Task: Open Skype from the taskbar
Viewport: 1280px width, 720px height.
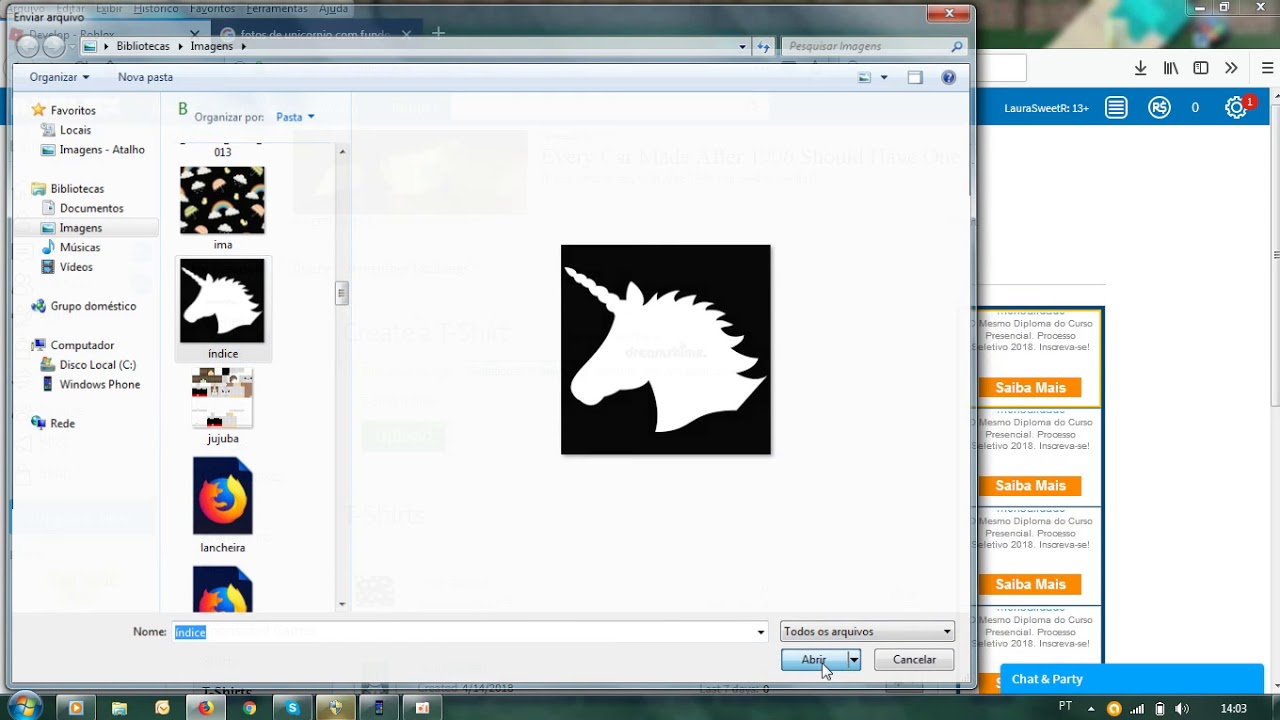Action: [x=292, y=708]
